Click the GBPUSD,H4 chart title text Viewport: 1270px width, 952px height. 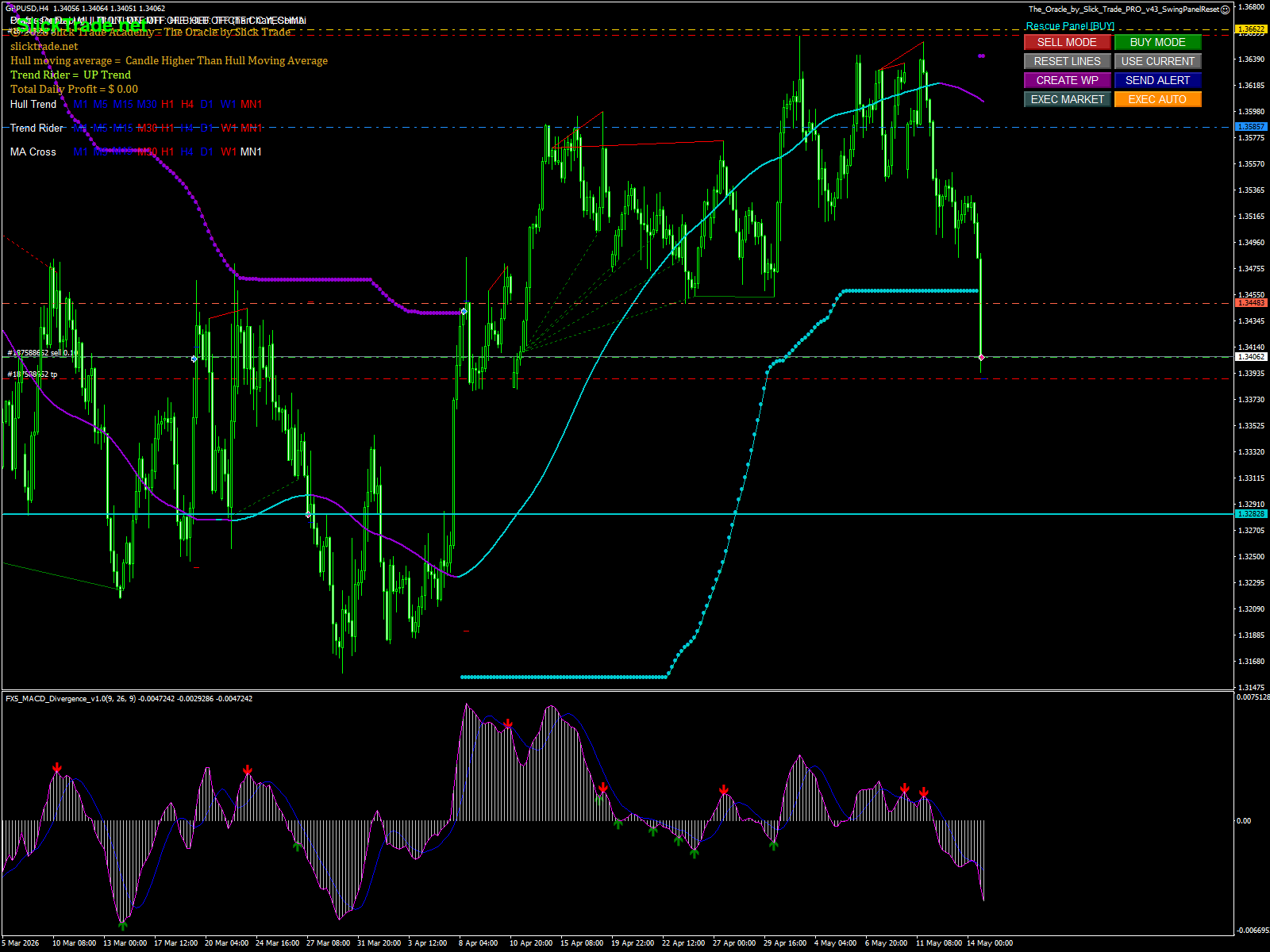tap(27, 9)
